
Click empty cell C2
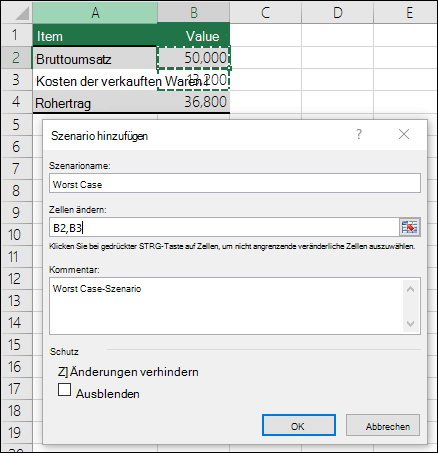pos(266,58)
